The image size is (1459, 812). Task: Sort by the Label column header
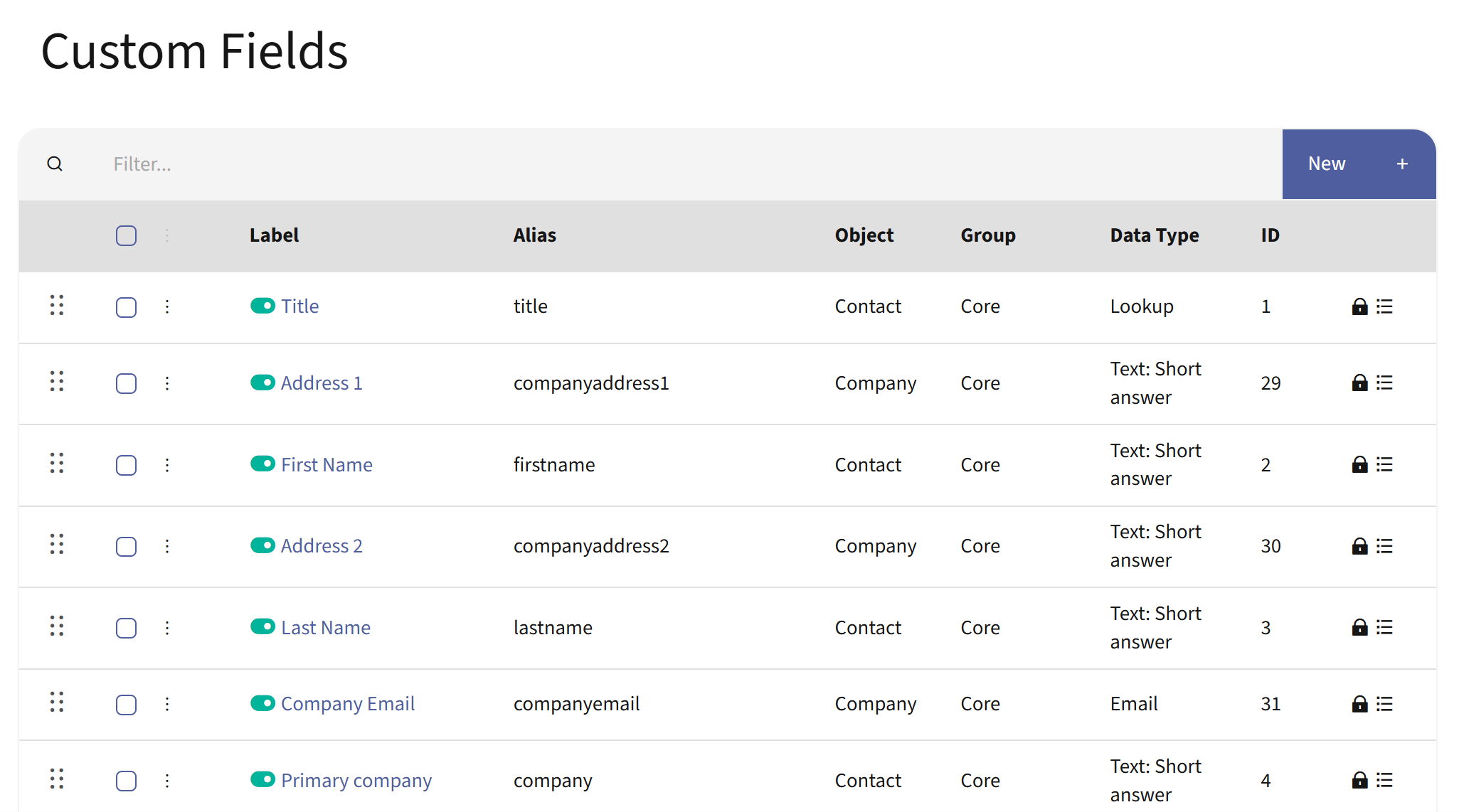(274, 235)
